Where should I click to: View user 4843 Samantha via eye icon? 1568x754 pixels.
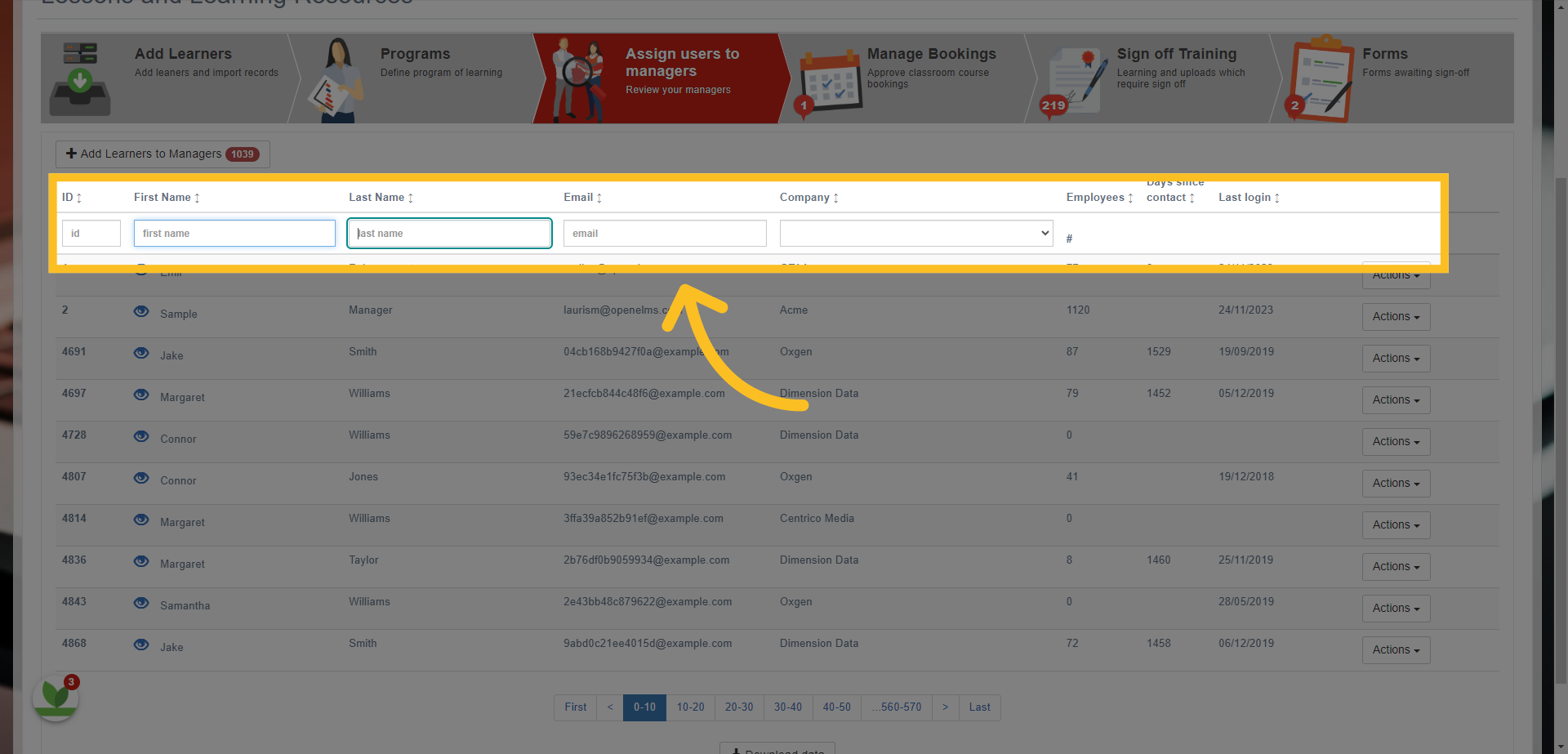(x=141, y=603)
